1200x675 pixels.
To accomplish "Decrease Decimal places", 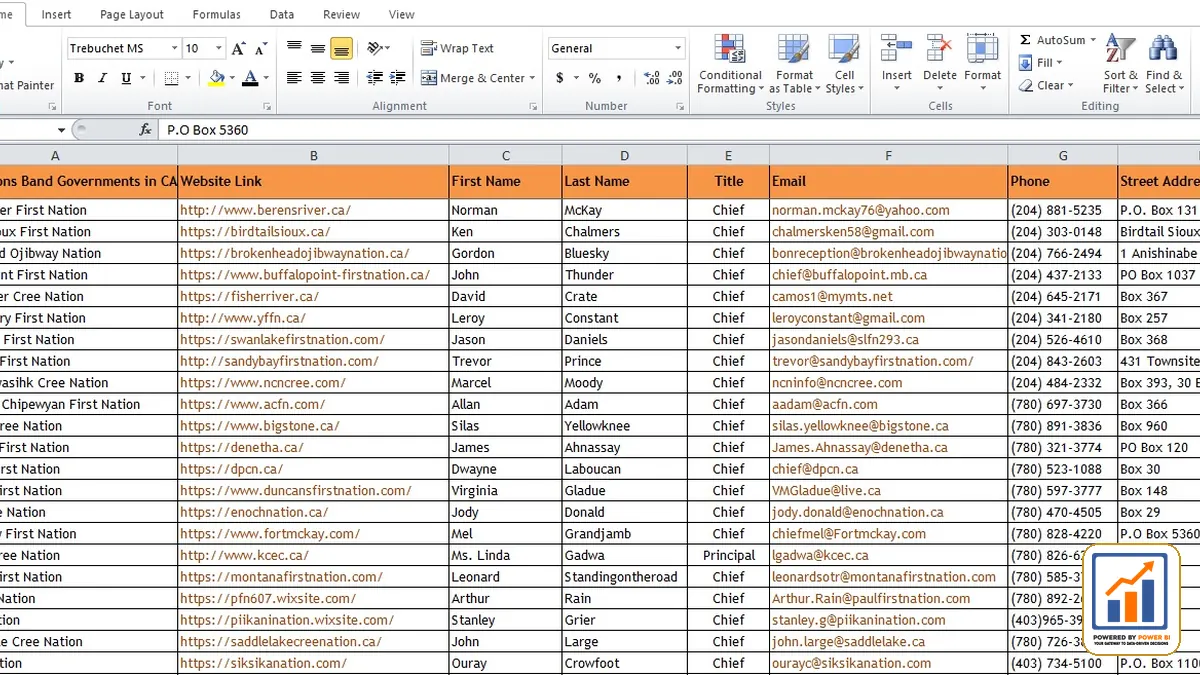I will pyautogui.click(x=675, y=78).
